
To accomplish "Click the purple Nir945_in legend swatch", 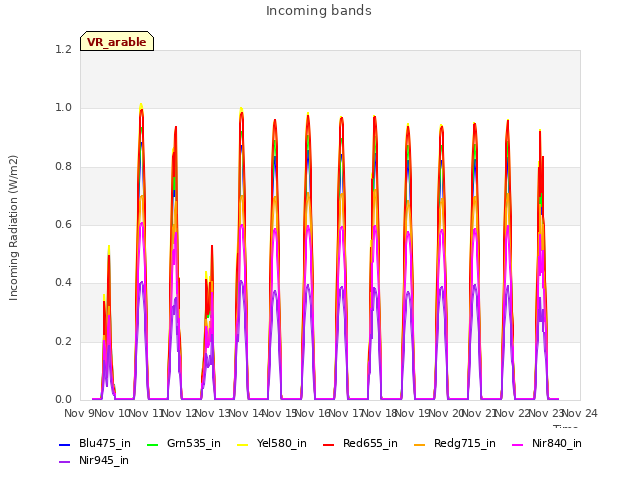I will [65, 462].
